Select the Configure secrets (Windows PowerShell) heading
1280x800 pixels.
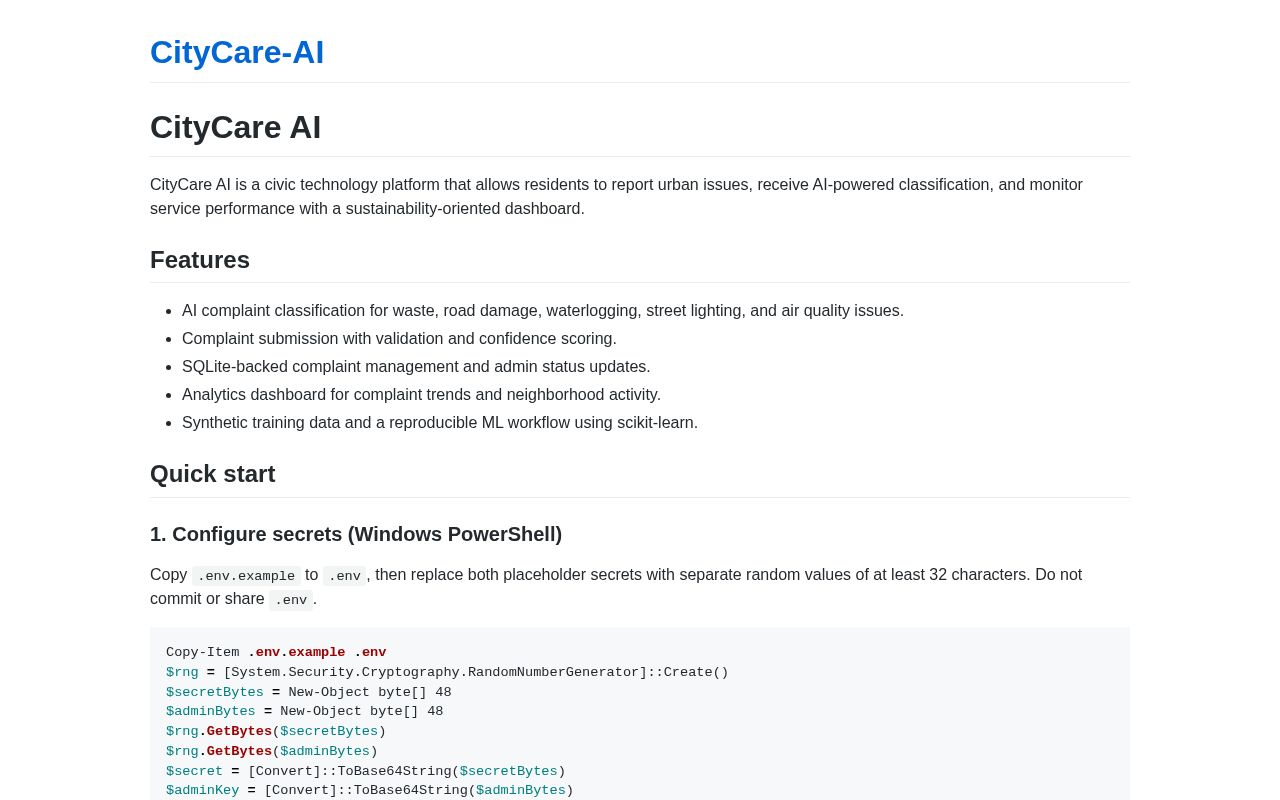click(x=356, y=534)
